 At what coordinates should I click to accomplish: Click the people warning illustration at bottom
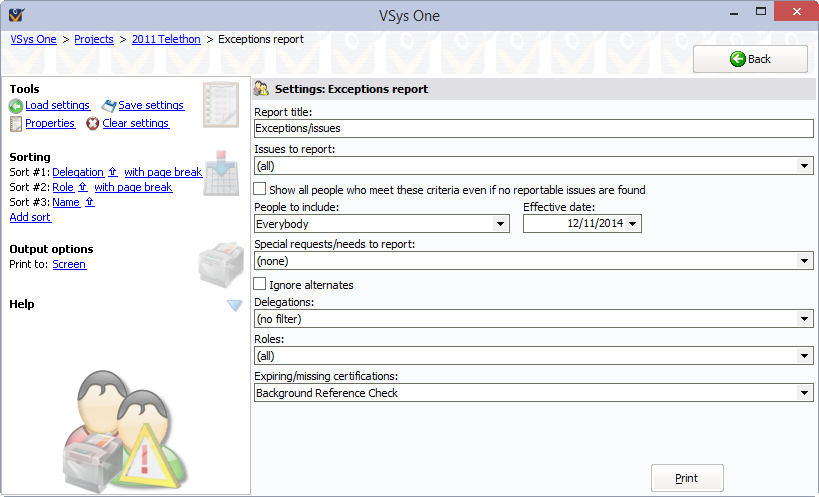point(125,431)
